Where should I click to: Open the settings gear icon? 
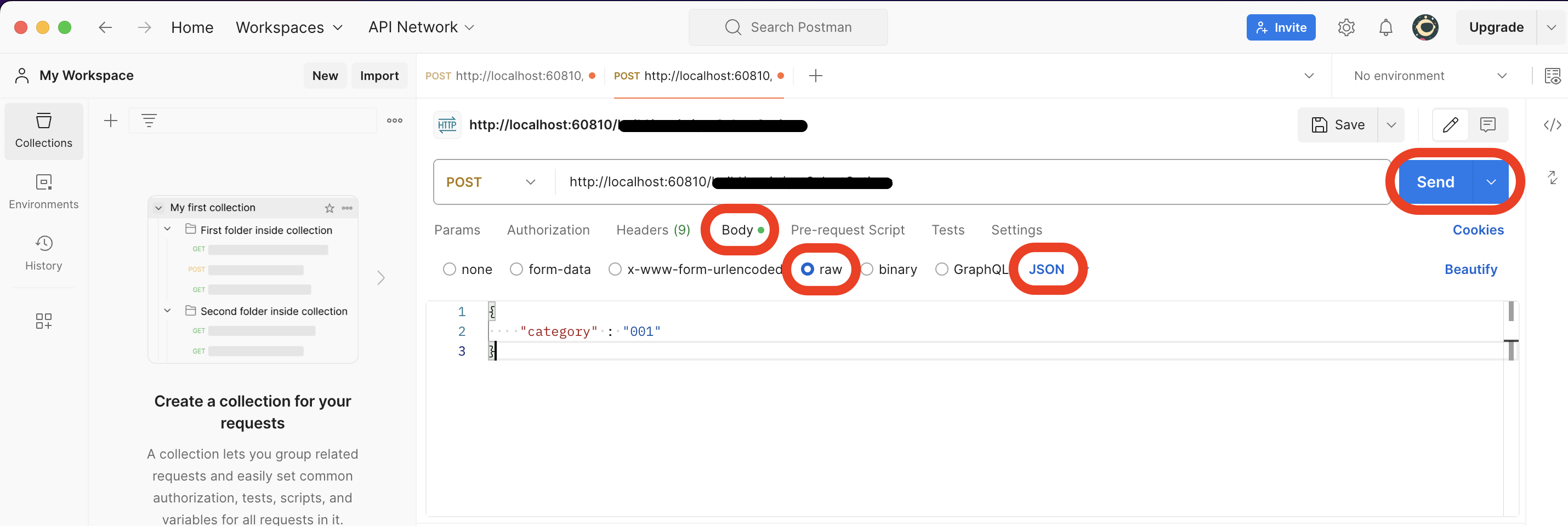tap(1346, 27)
